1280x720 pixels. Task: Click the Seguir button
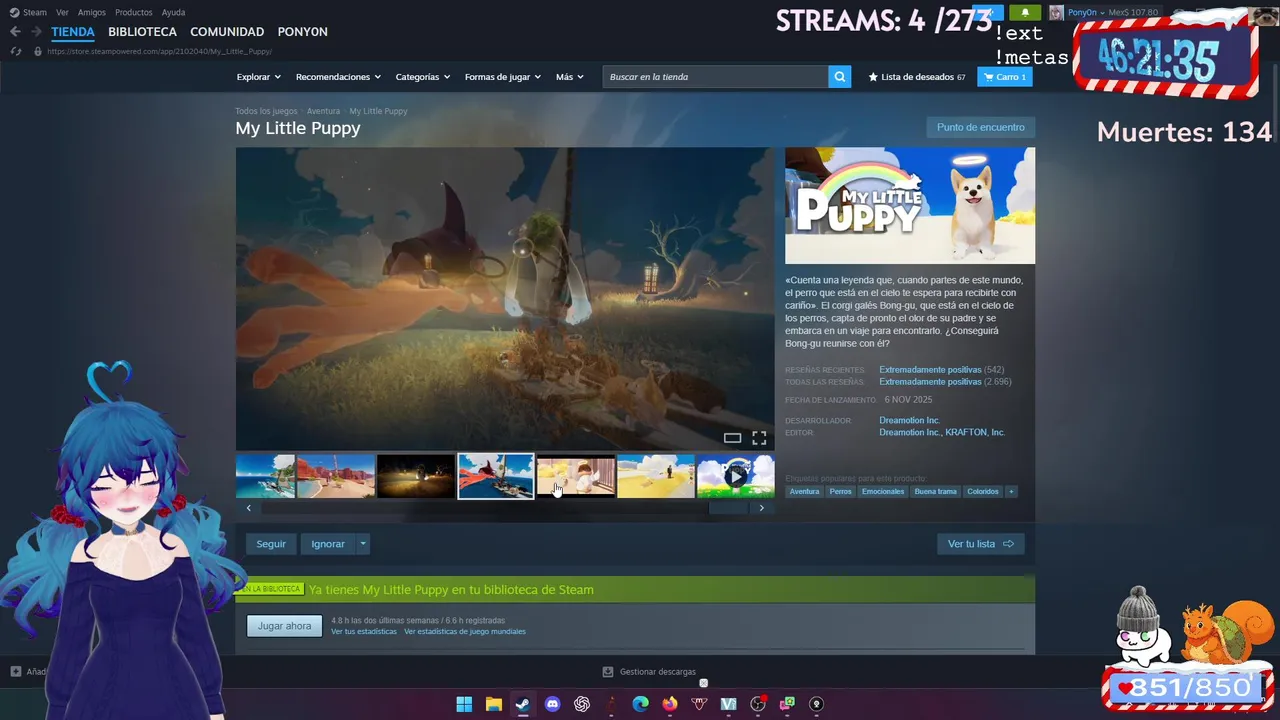[x=271, y=544]
